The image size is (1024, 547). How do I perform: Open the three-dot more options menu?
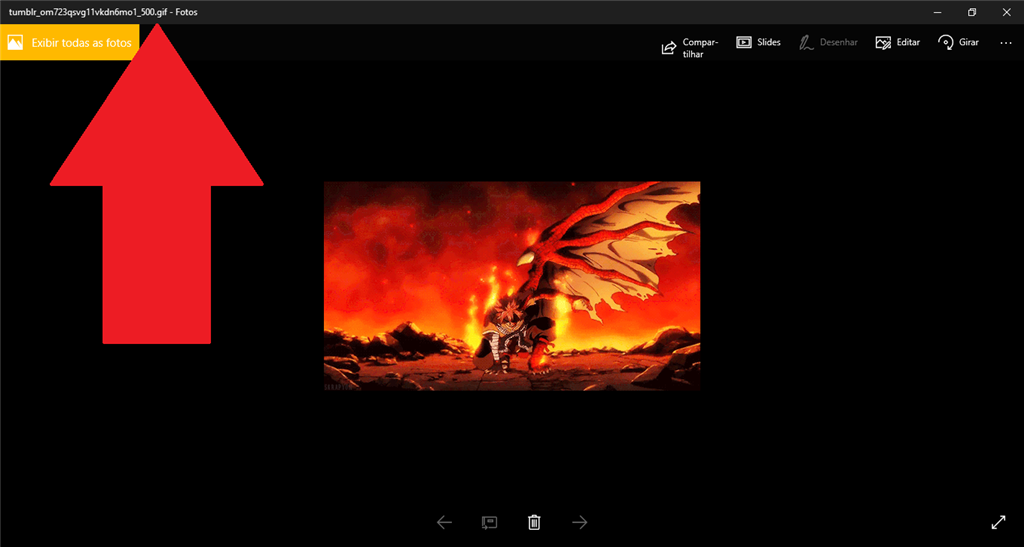click(1005, 42)
